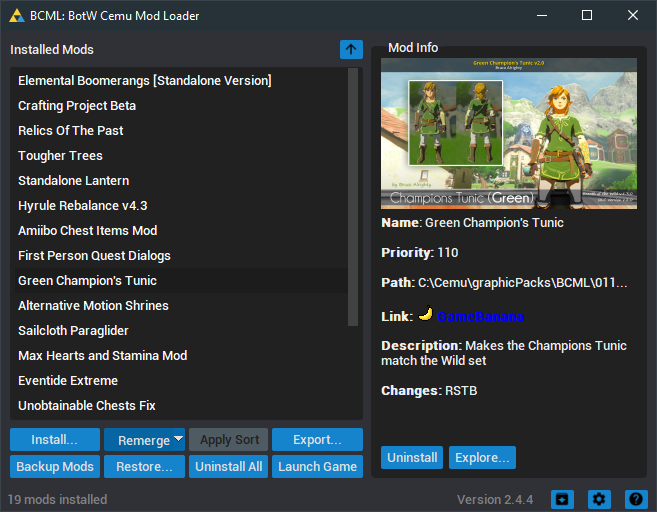
Task: Click the Priority: 110 text
Action: pyautogui.click(x=419, y=253)
